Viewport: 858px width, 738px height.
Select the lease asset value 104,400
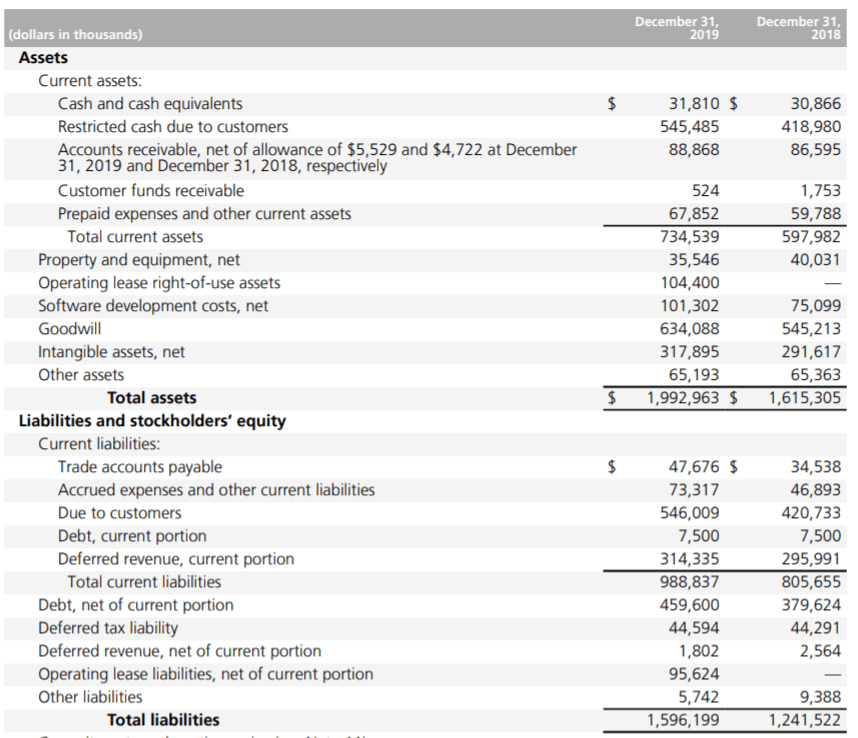[689, 282]
